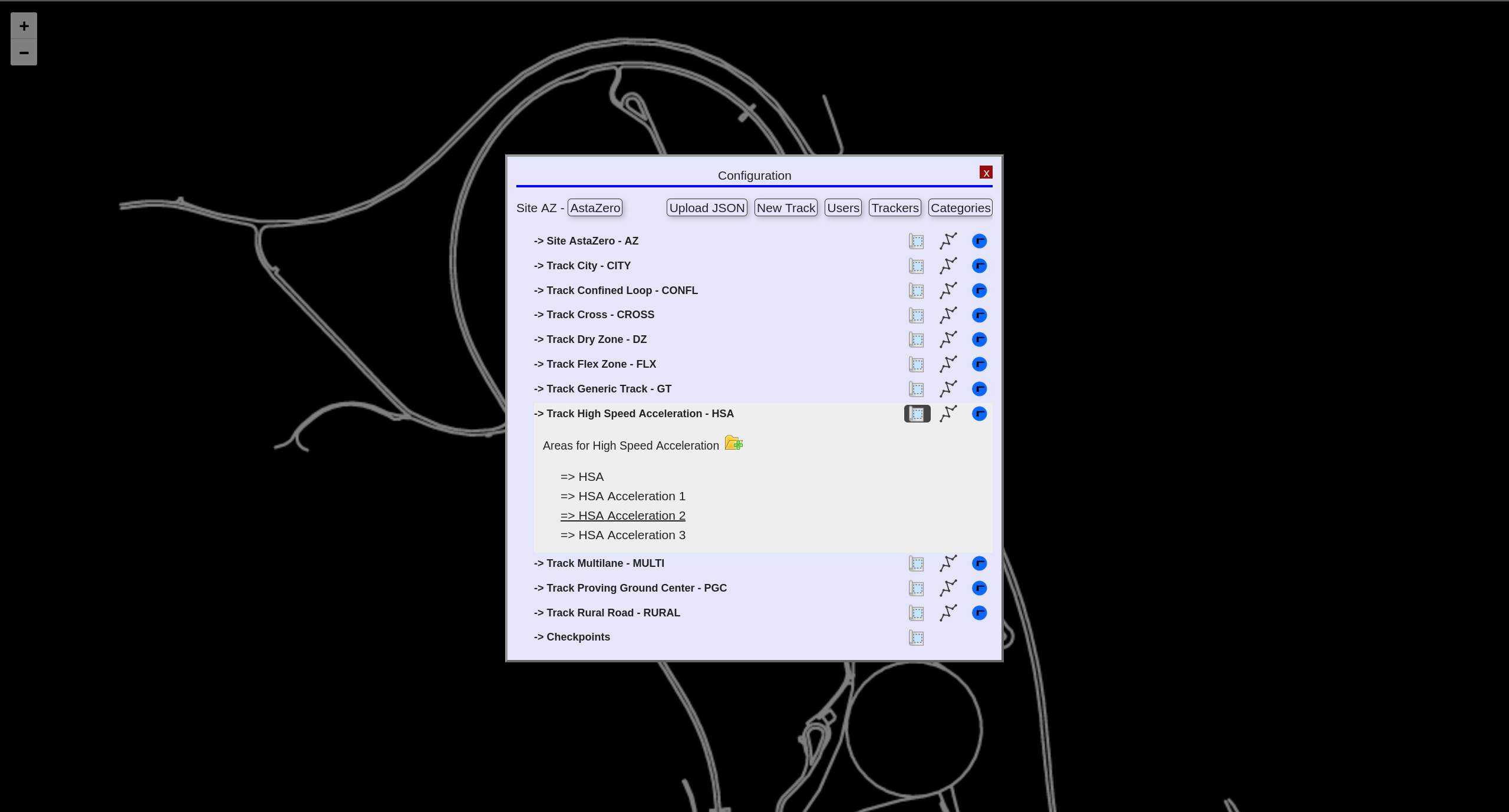Select the '=> HSA' area entry
Image resolution: width=1509 pixels, height=812 pixels.
click(x=582, y=477)
